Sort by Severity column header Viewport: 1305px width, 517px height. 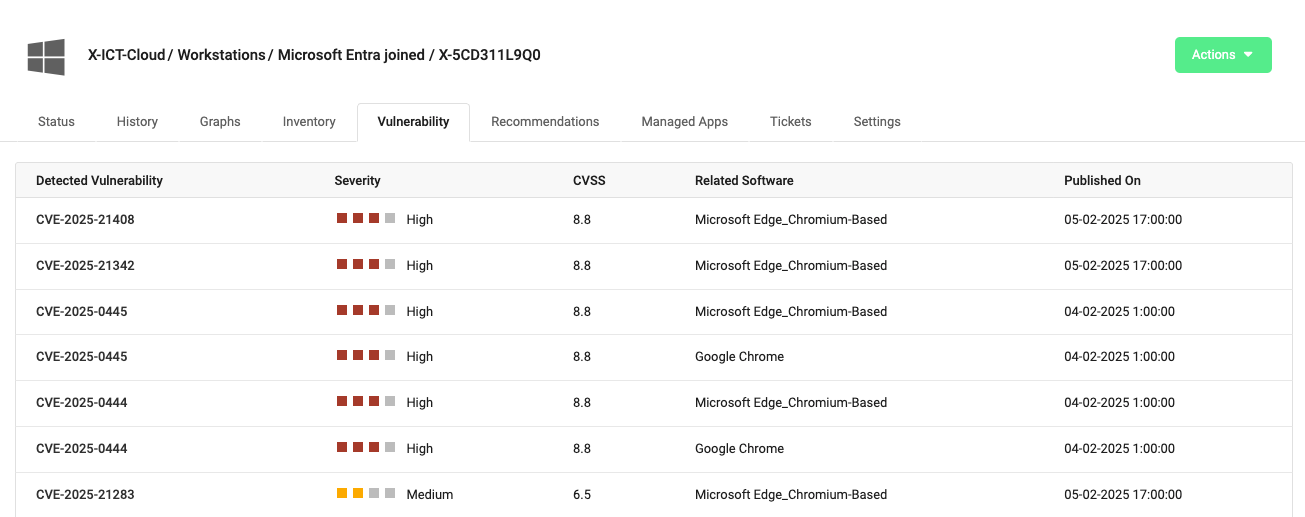pyautogui.click(x=357, y=181)
